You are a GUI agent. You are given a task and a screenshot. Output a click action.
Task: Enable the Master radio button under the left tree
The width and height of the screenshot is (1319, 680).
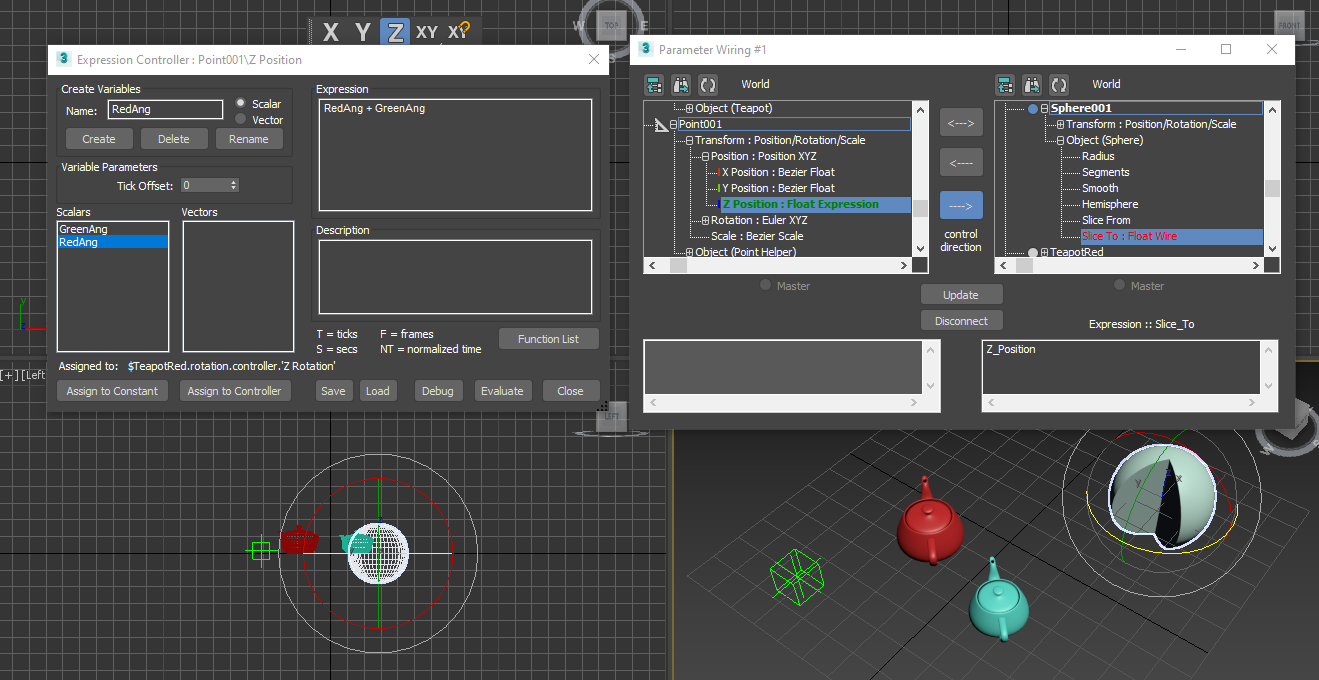pyautogui.click(x=765, y=285)
